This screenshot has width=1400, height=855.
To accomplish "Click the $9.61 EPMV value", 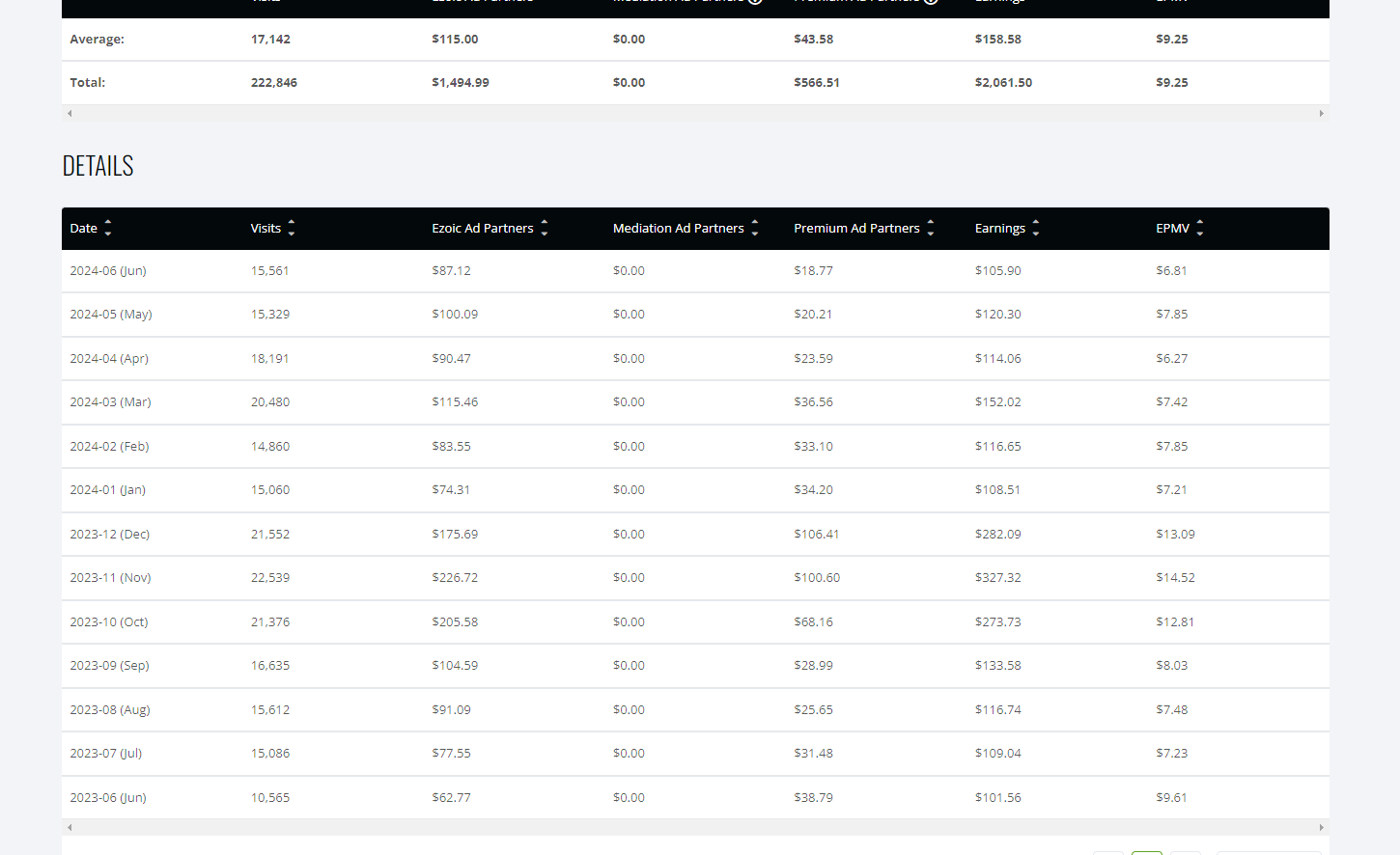I will 1172,798.
